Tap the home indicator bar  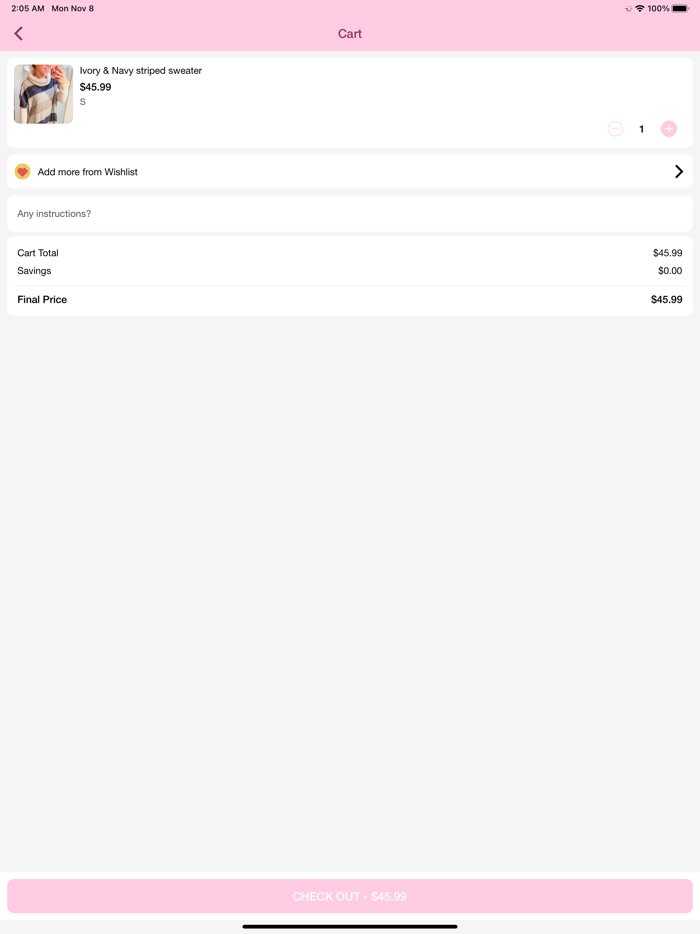click(x=350, y=926)
